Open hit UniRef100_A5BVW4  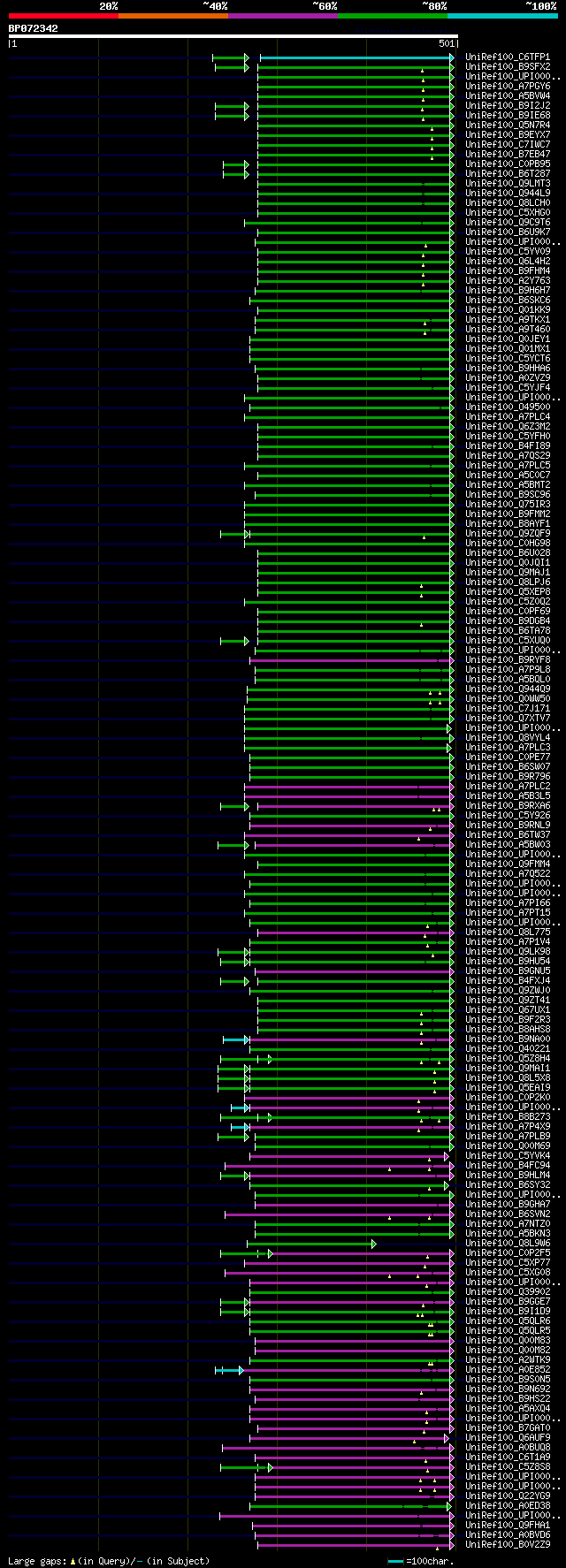click(x=508, y=95)
